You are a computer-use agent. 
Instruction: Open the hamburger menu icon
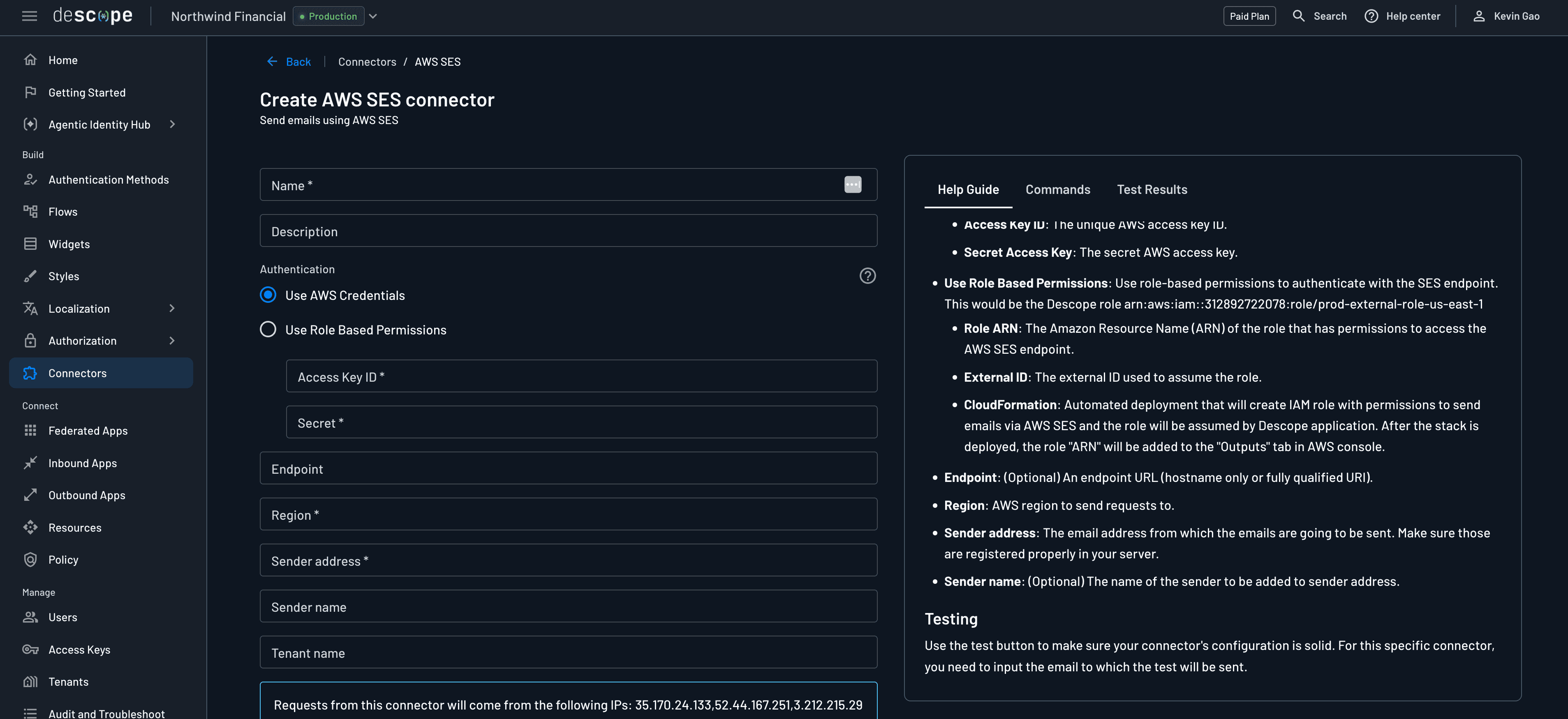[29, 16]
